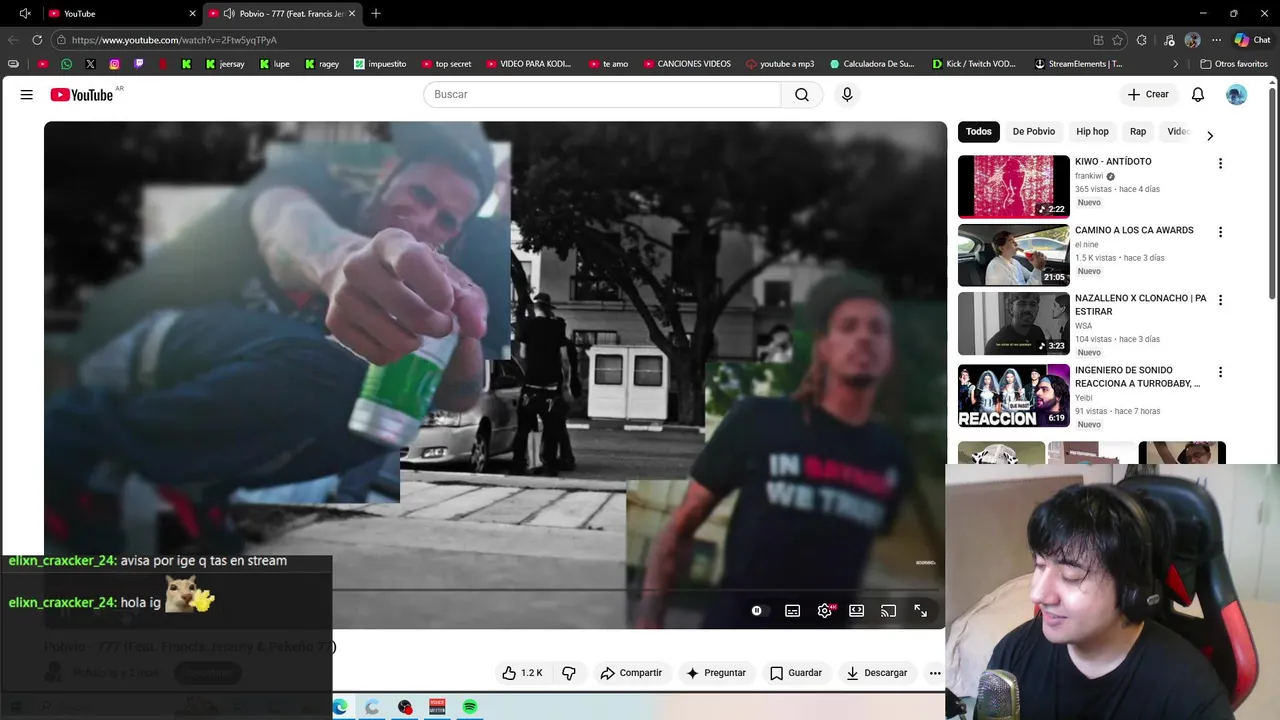This screenshot has height=720, width=1280.
Task: Open the YouTube hamburger guide menu
Action: 27,94
